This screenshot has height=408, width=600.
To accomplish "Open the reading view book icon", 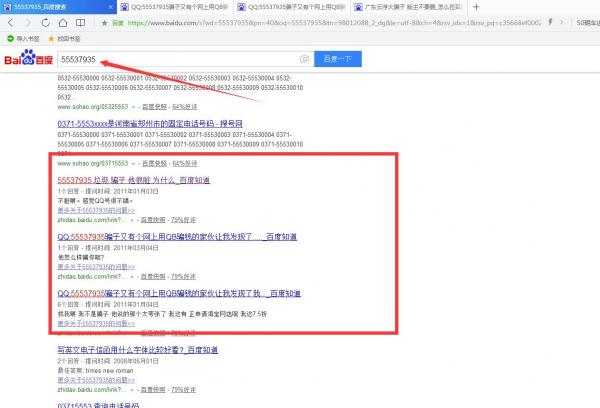I will pos(80,23).
